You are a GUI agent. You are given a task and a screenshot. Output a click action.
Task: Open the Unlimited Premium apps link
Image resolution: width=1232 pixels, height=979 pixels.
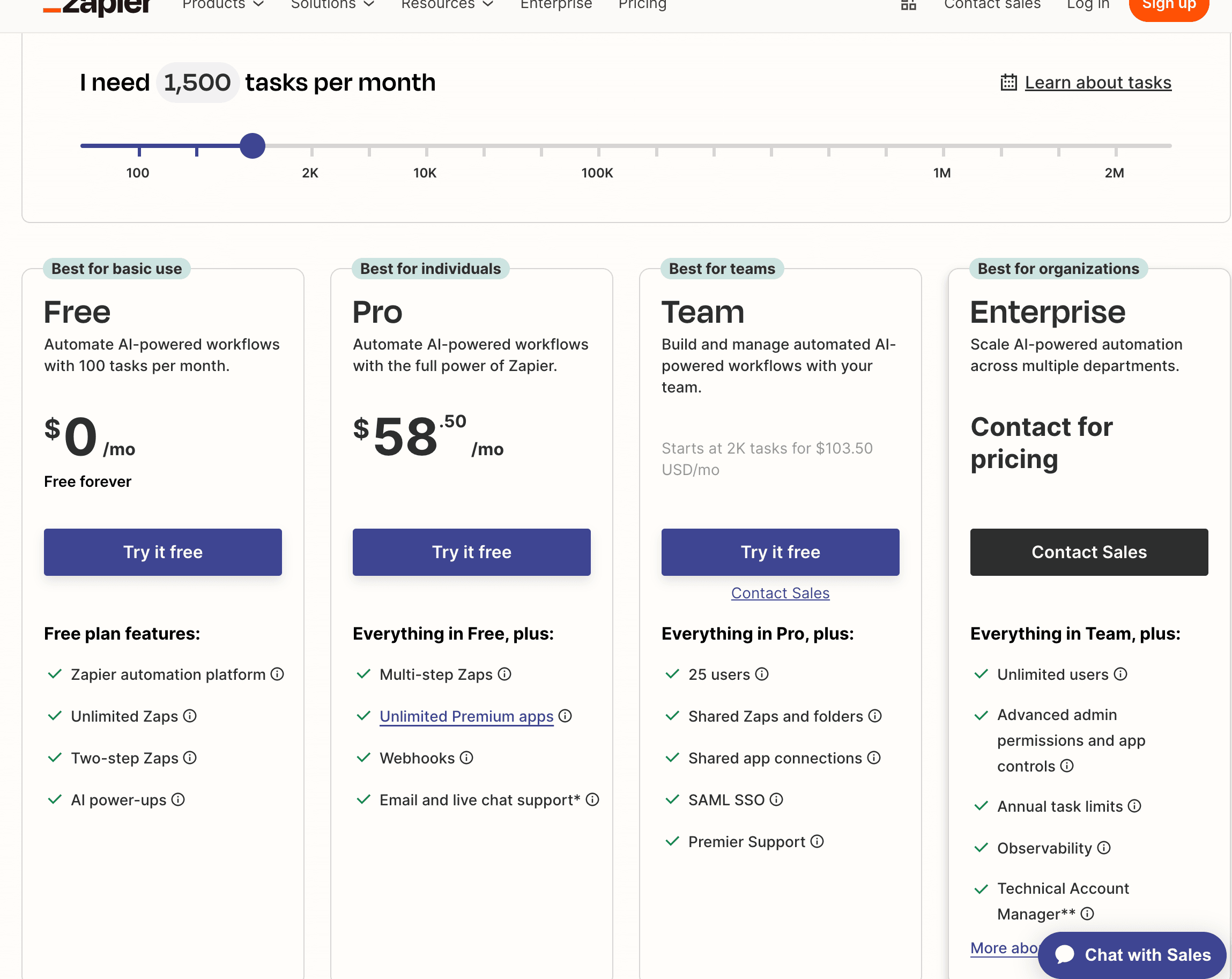coord(466,716)
